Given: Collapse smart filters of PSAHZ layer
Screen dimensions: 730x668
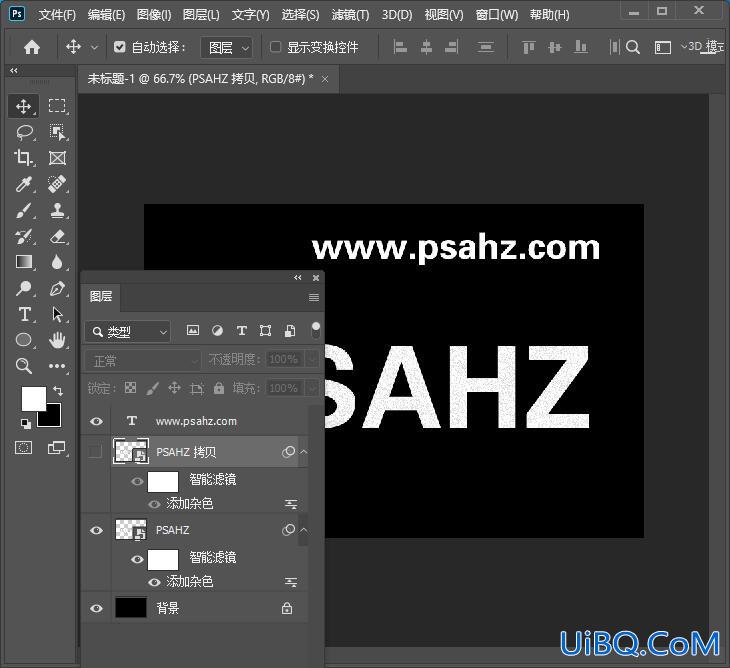Looking at the screenshot, I should coord(304,530).
